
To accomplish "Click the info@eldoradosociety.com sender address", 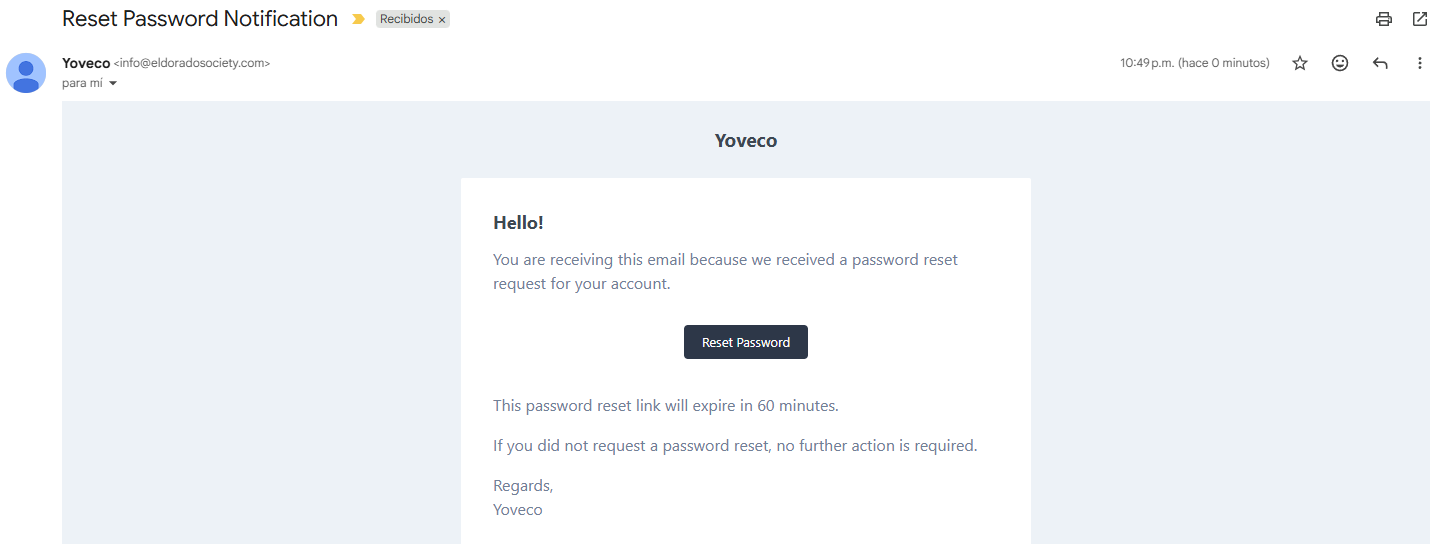I will 192,63.
